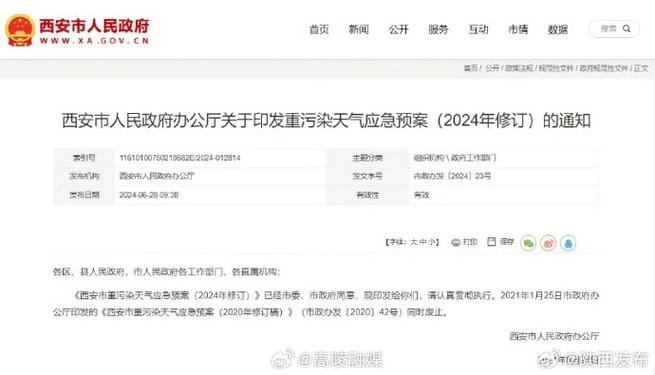Click the 保存 save label
The height and width of the screenshot is (375, 655).
(507, 241)
